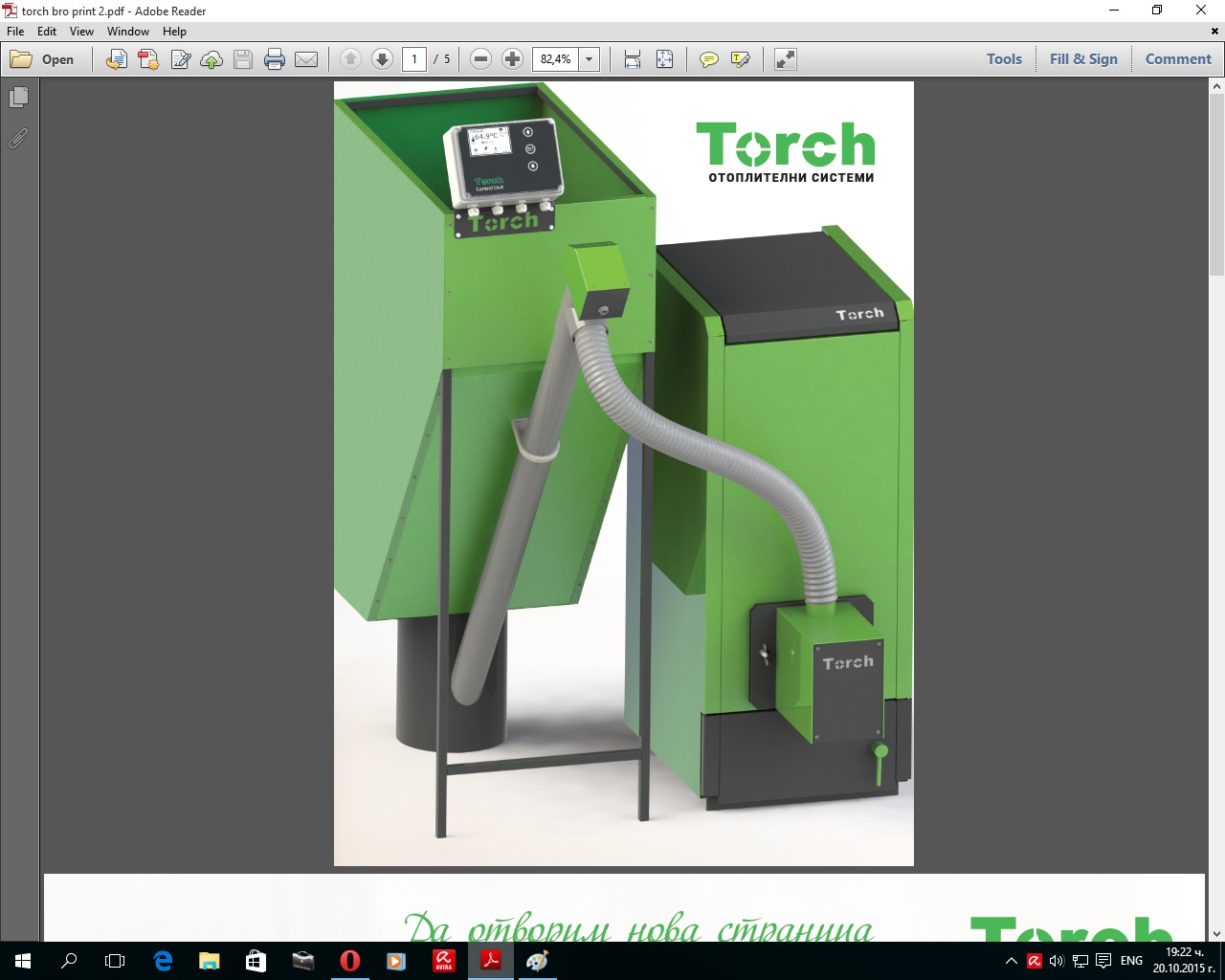Viewport: 1225px width, 980px height.
Task: Click the Print file icon
Action: tap(275, 59)
